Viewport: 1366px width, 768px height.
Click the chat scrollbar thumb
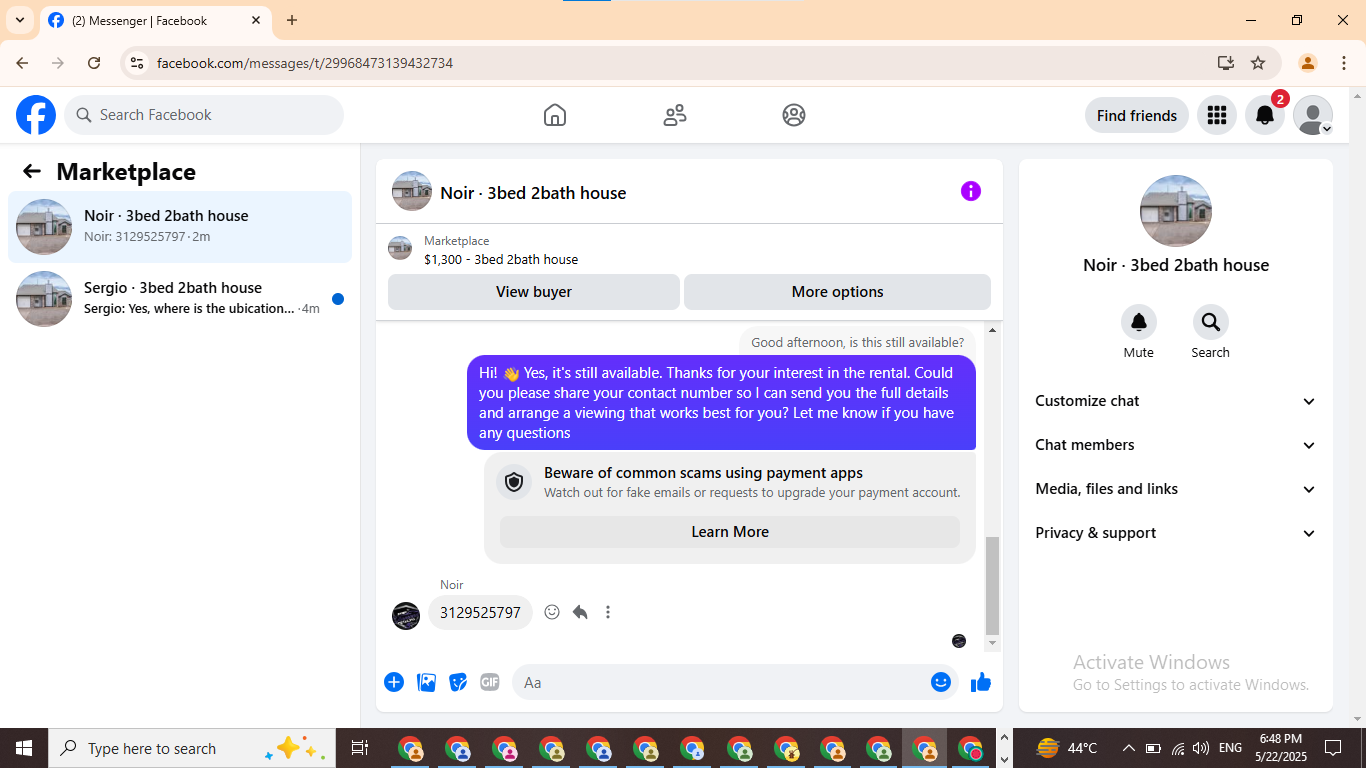point(993,586)
